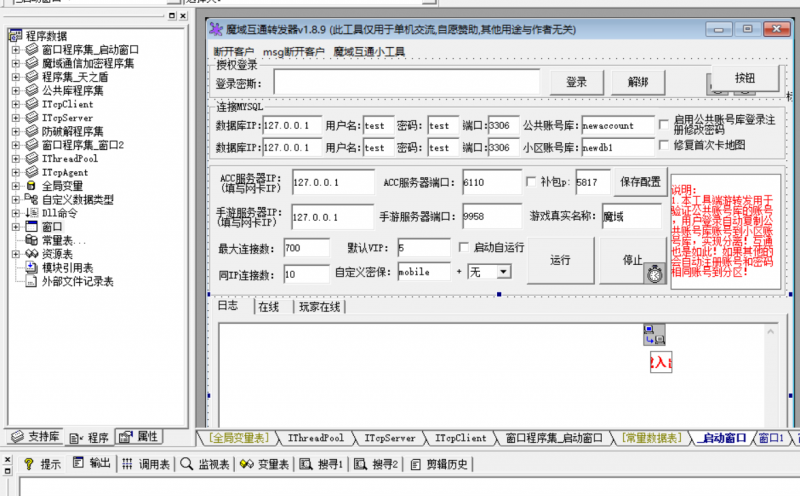Expand the 防破解程序集 tree node
Screen dimensions: 800x496
(x=15, y=131)
